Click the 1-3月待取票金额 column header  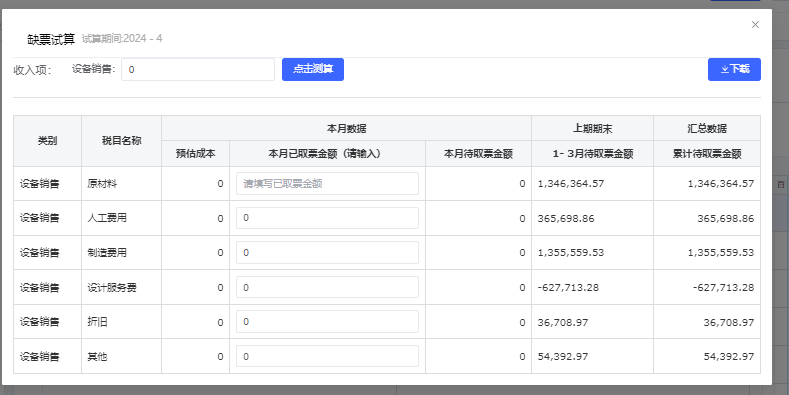[x=592, y=153]
